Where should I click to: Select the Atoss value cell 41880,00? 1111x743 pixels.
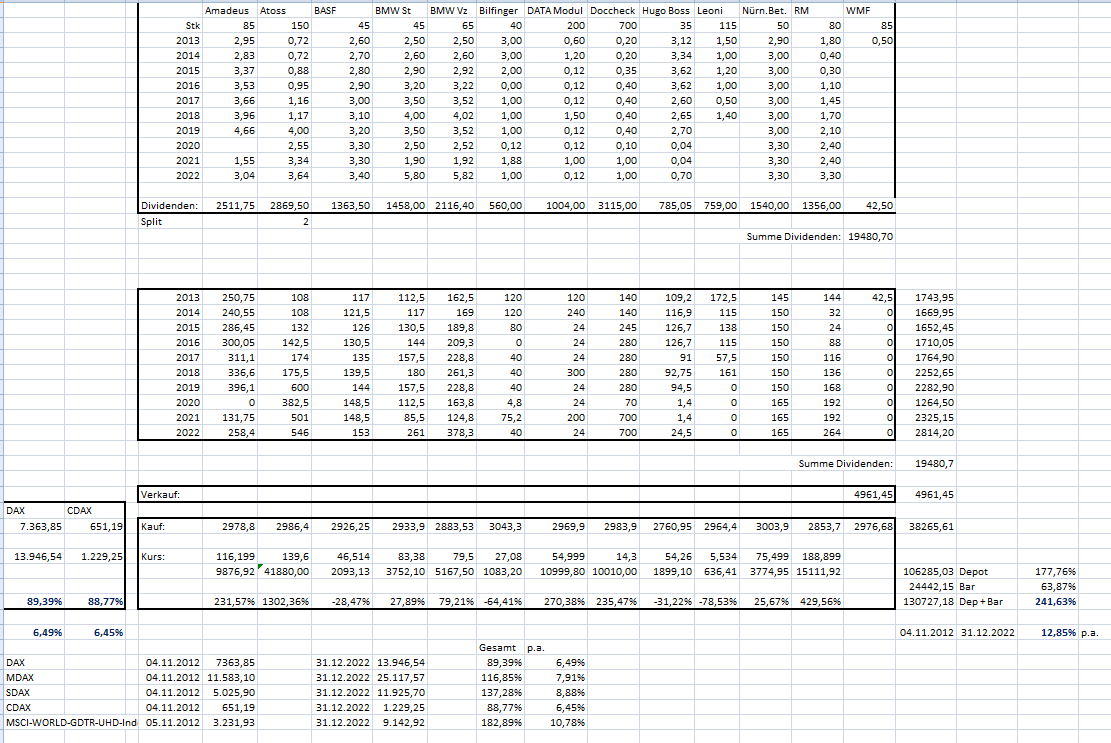pos(284,572)
